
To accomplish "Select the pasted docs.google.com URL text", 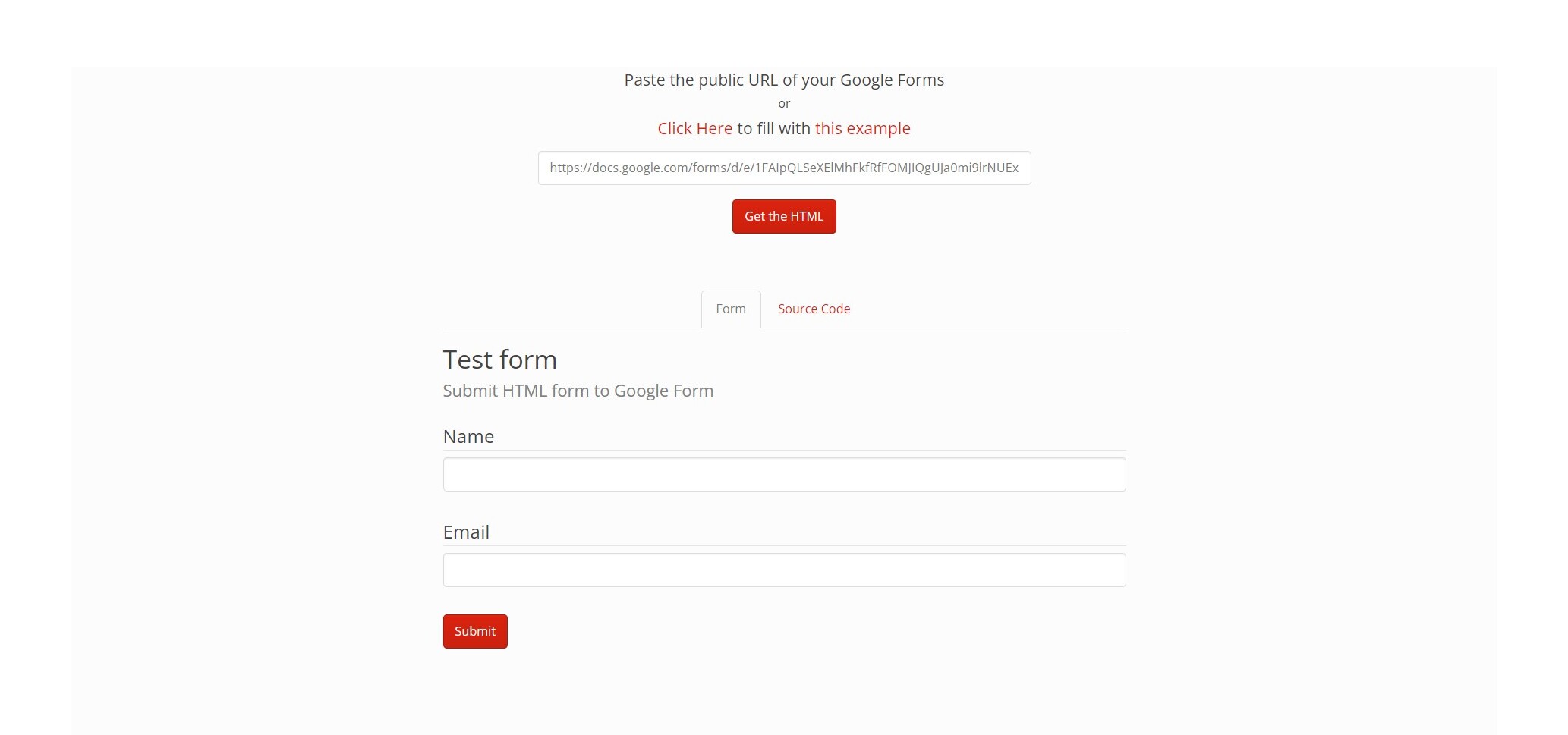I will coord(784,168).
